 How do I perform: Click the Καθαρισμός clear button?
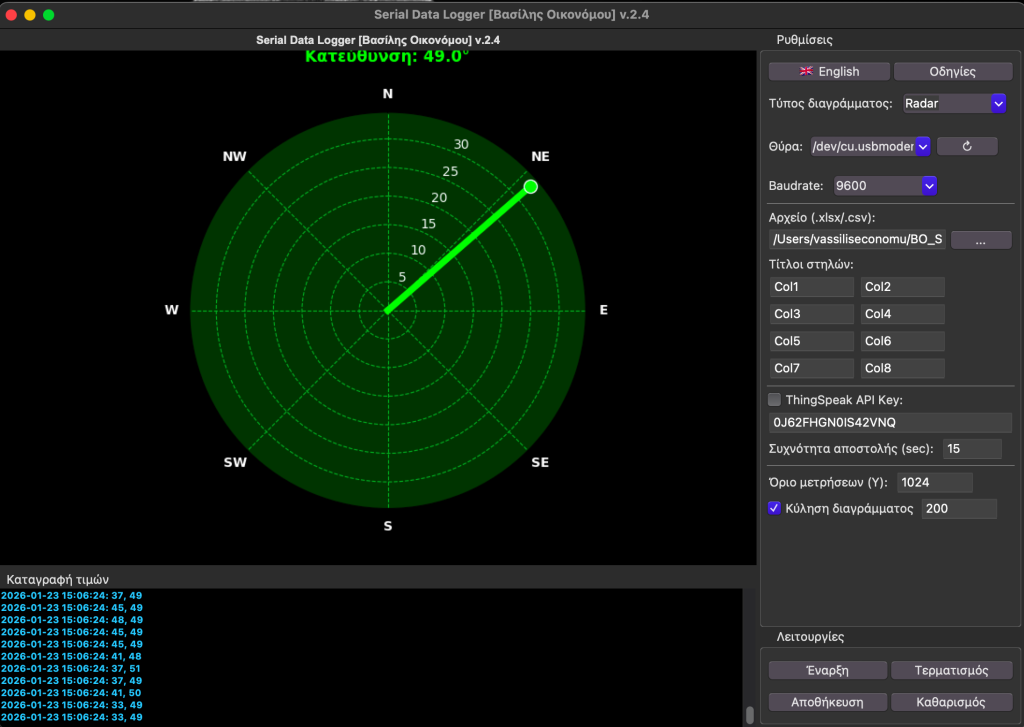951,701
